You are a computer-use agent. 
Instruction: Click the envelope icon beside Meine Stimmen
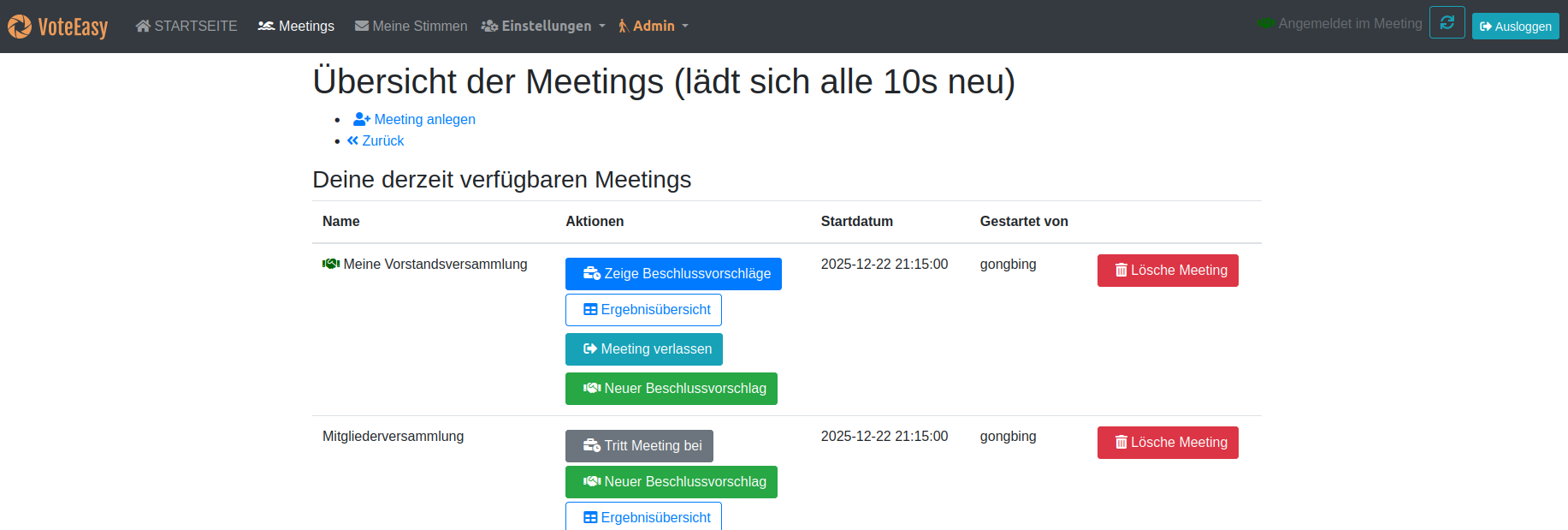360,26
